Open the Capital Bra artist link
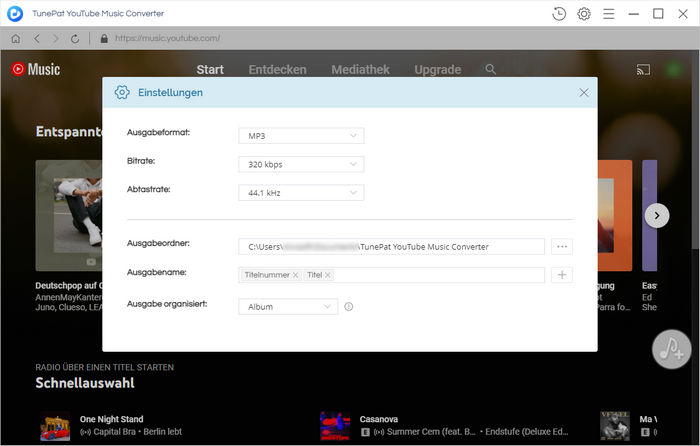The image size is (700, 446). click(x=114, y=432)
